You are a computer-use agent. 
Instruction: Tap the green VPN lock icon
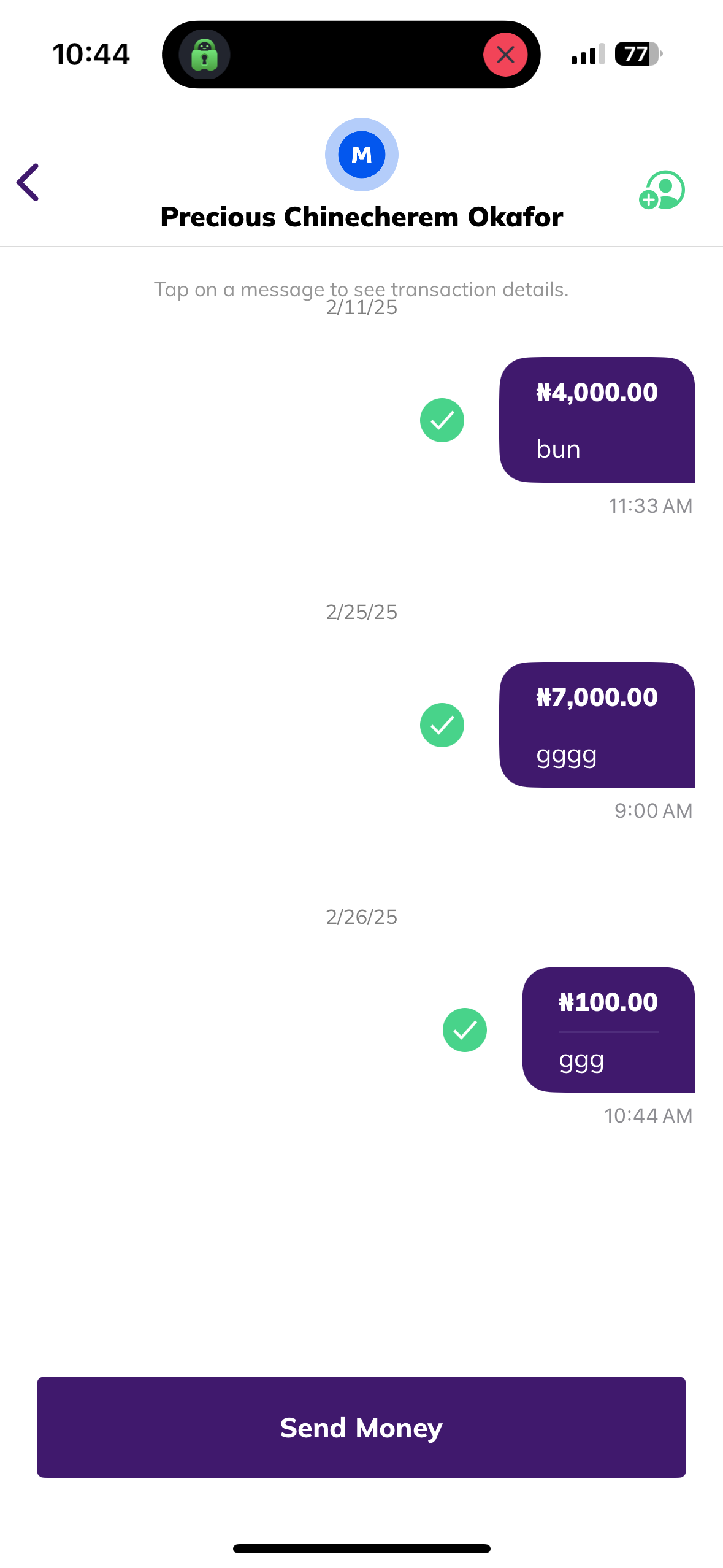click(204, 55)
